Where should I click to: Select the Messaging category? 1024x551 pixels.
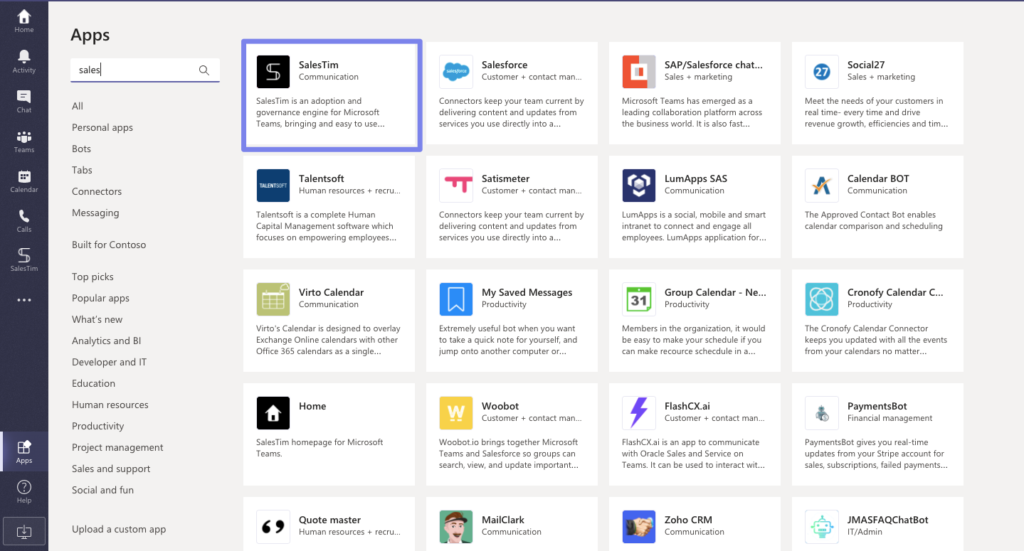click(95, 213)
